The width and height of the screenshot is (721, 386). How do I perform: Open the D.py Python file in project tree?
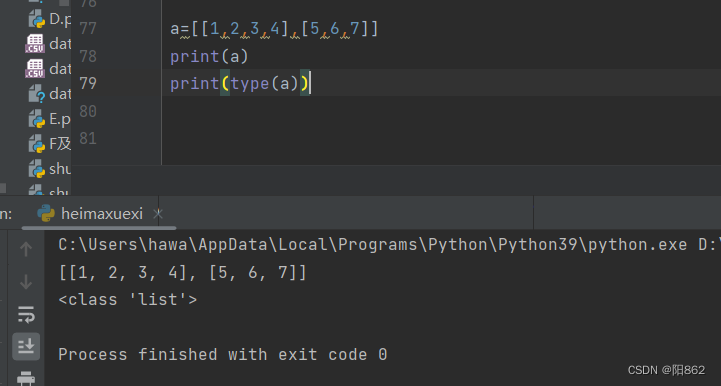tap(50, 19)
